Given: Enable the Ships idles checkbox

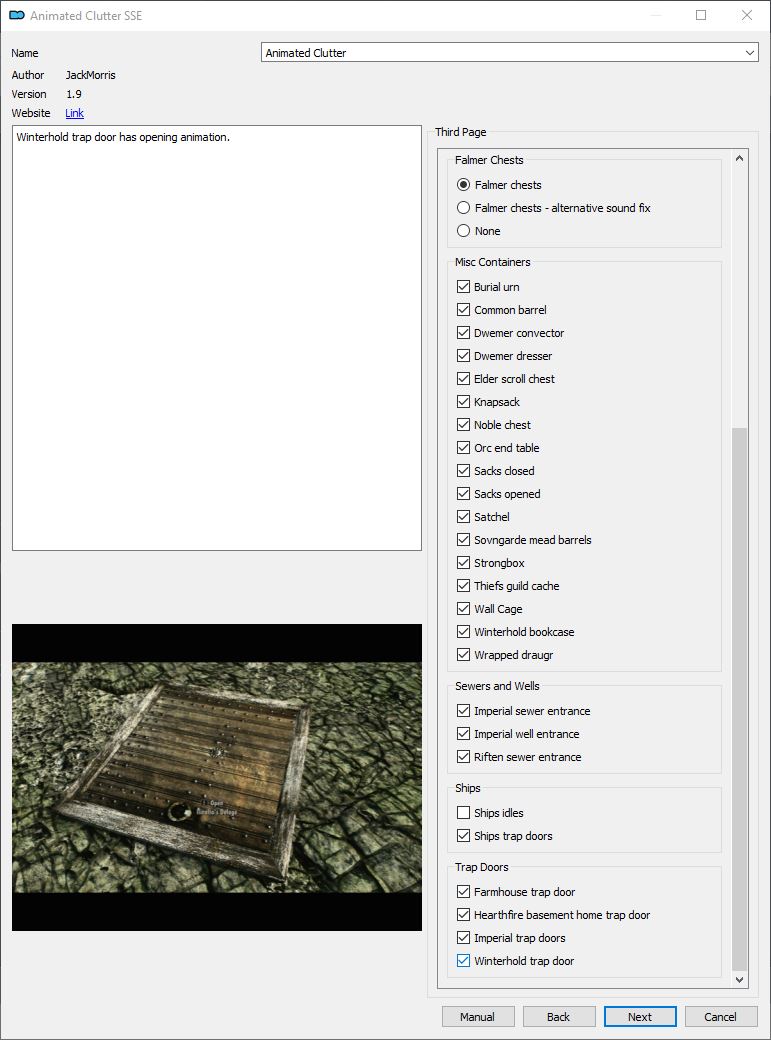Looking at the screenshot, I should (463, 812).
